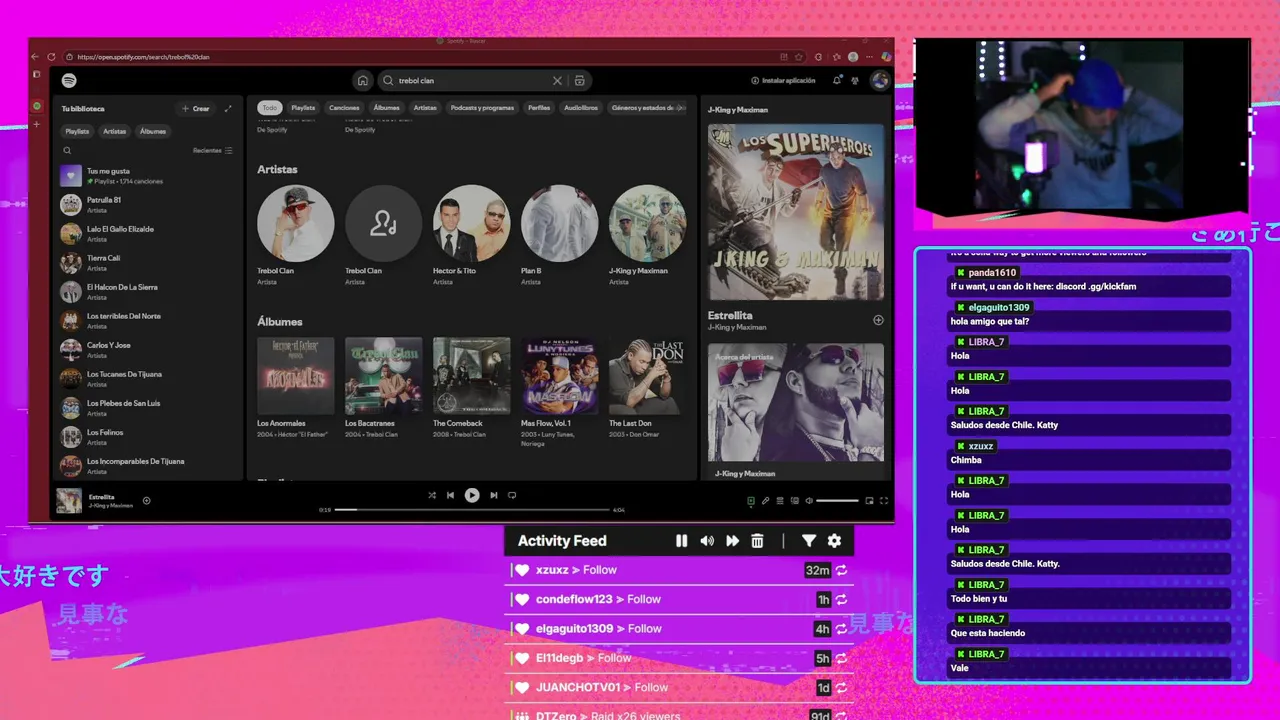The width and height of the screenshot is (1280, 720).
Task: Click Instalar aplicación link
Action: tap(783, 80)
